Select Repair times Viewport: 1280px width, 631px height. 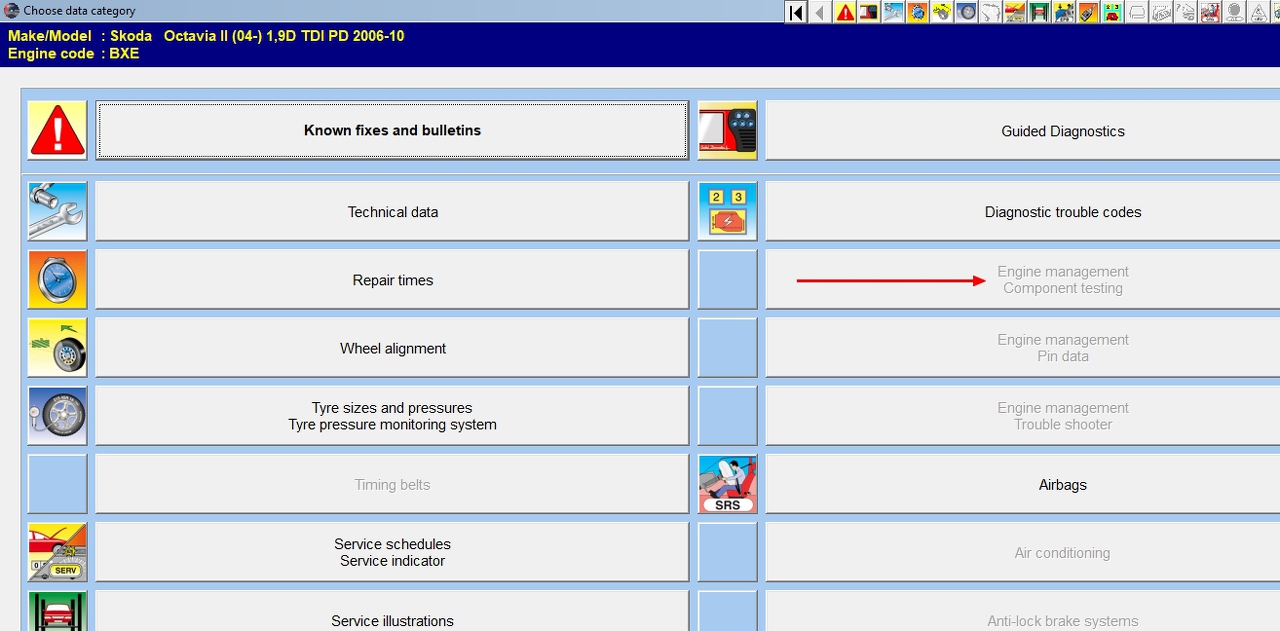pyautogui.click(x=392, y=280)
